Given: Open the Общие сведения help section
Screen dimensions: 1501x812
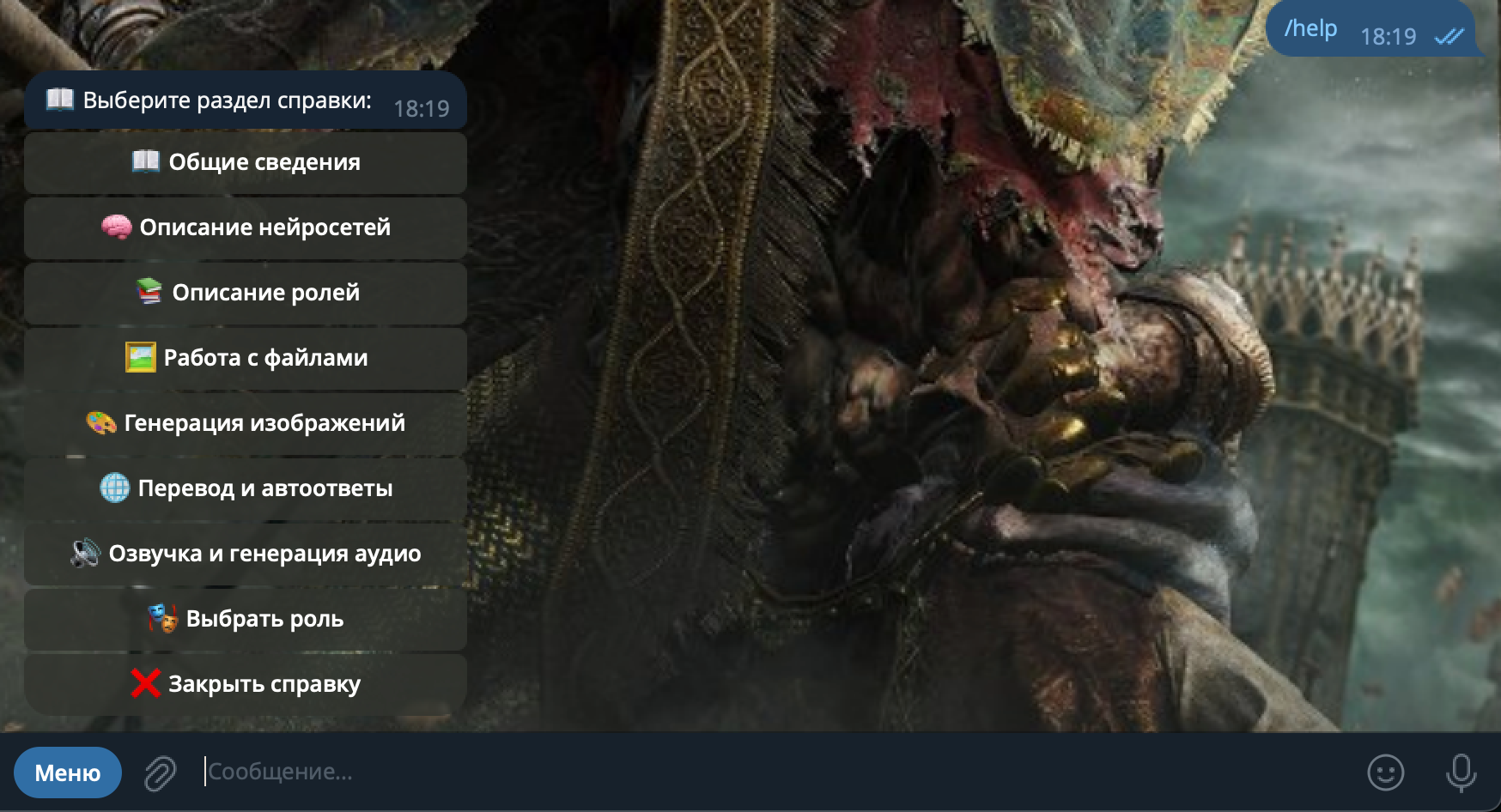Looking at the screenshot, I should pos(246,162).
